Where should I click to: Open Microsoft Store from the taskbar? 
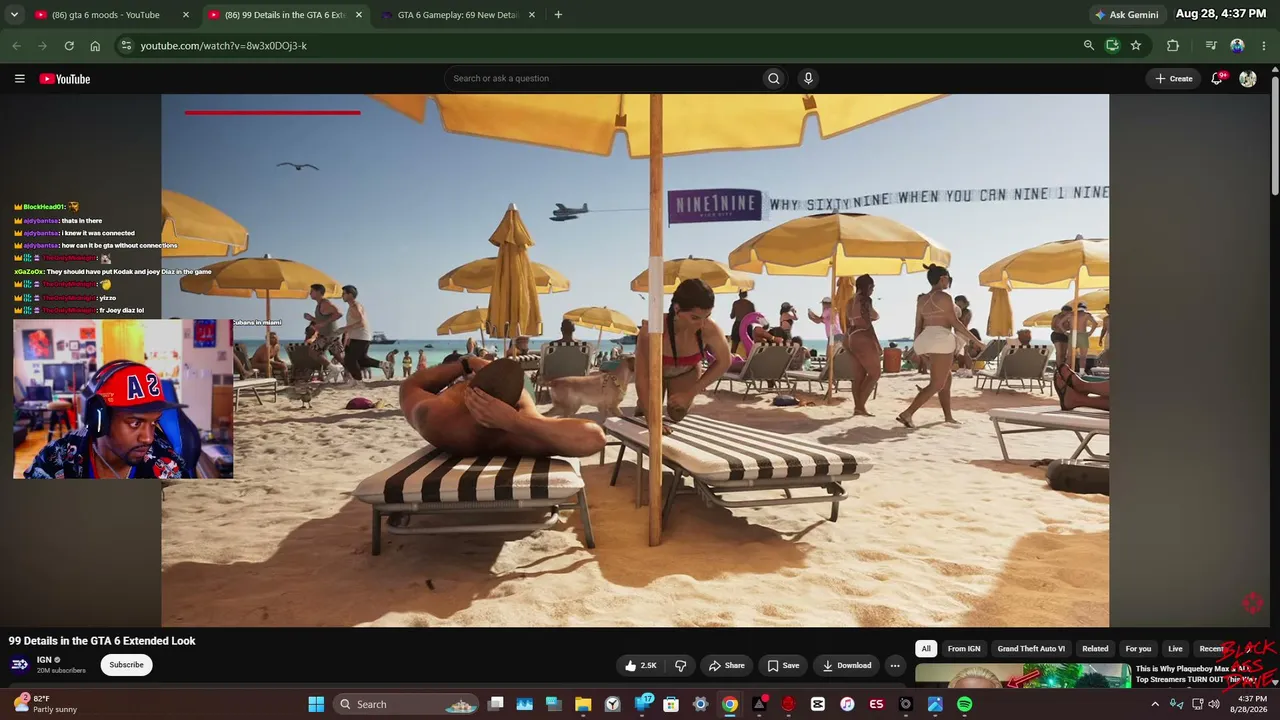click(x=671, y=704)
